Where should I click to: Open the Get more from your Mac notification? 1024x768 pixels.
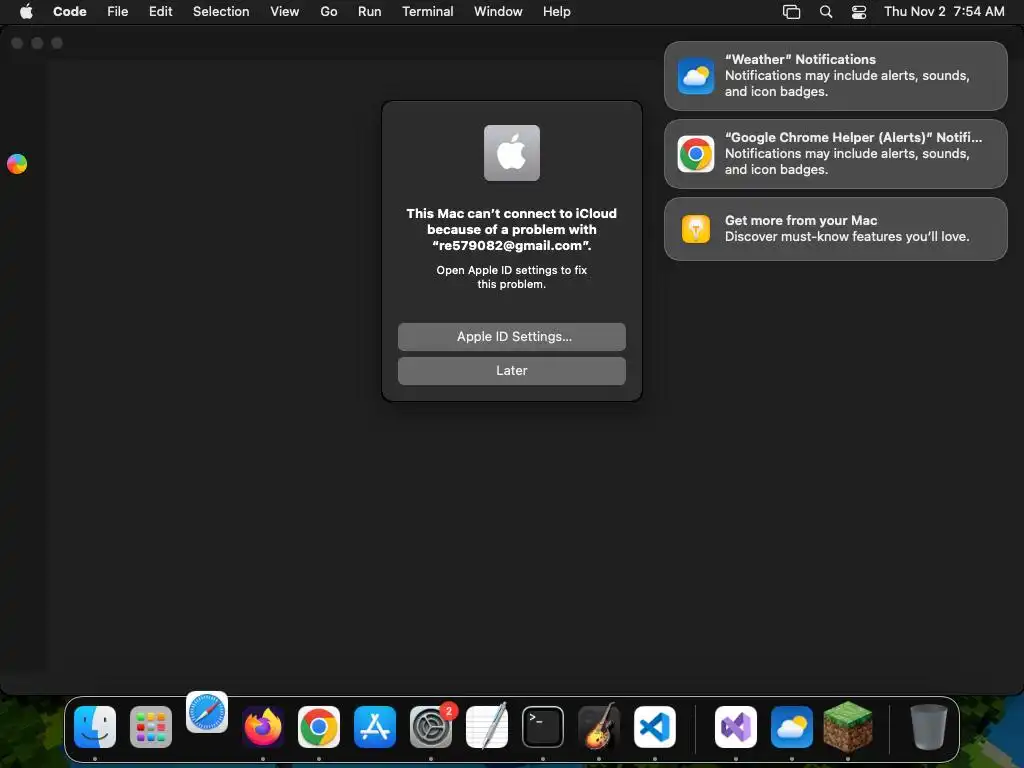pyautogui.click(x=836, y=229)
